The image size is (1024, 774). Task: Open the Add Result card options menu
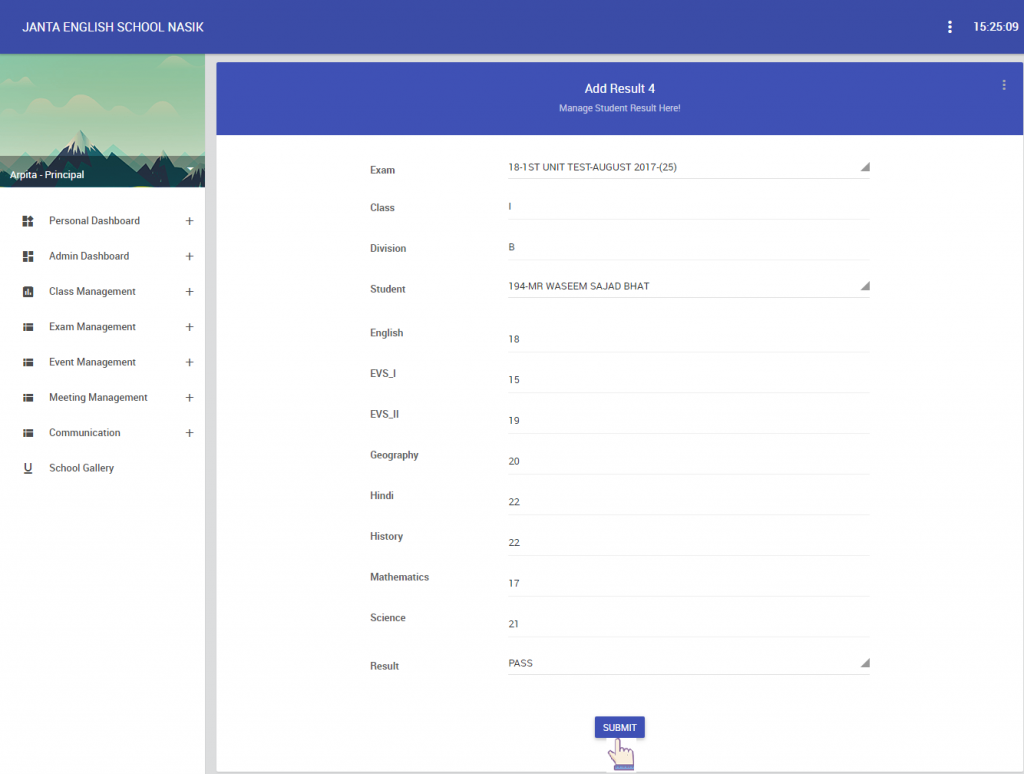[x=1003, y=86]
